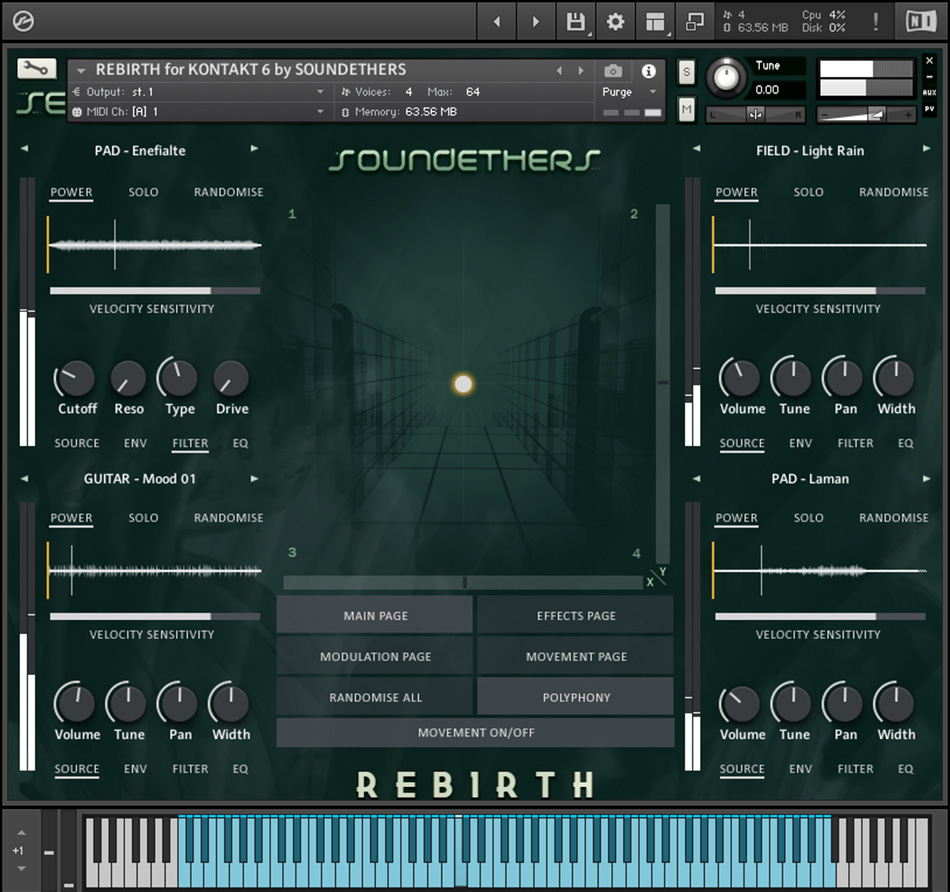Click the waveform display of GUITAR - Mood 01
This screenshot has height=892, width=950.
[154, 571]
